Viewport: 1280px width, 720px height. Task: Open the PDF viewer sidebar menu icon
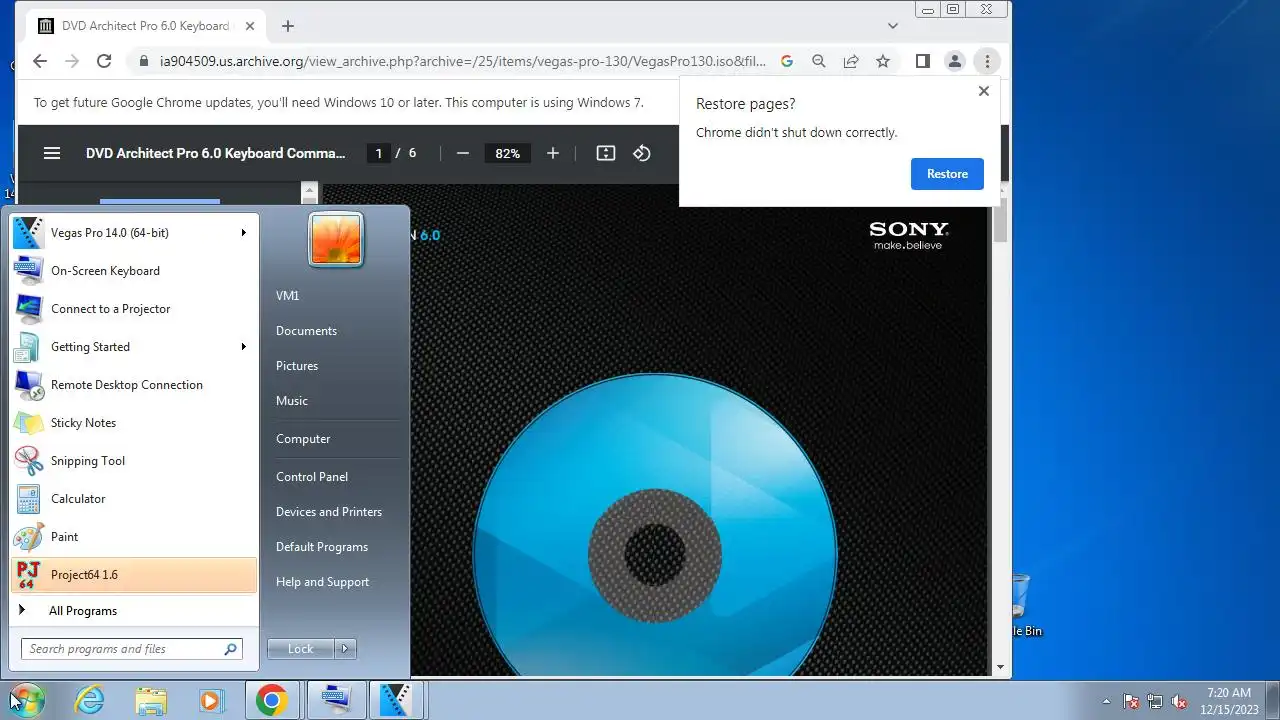52,153
